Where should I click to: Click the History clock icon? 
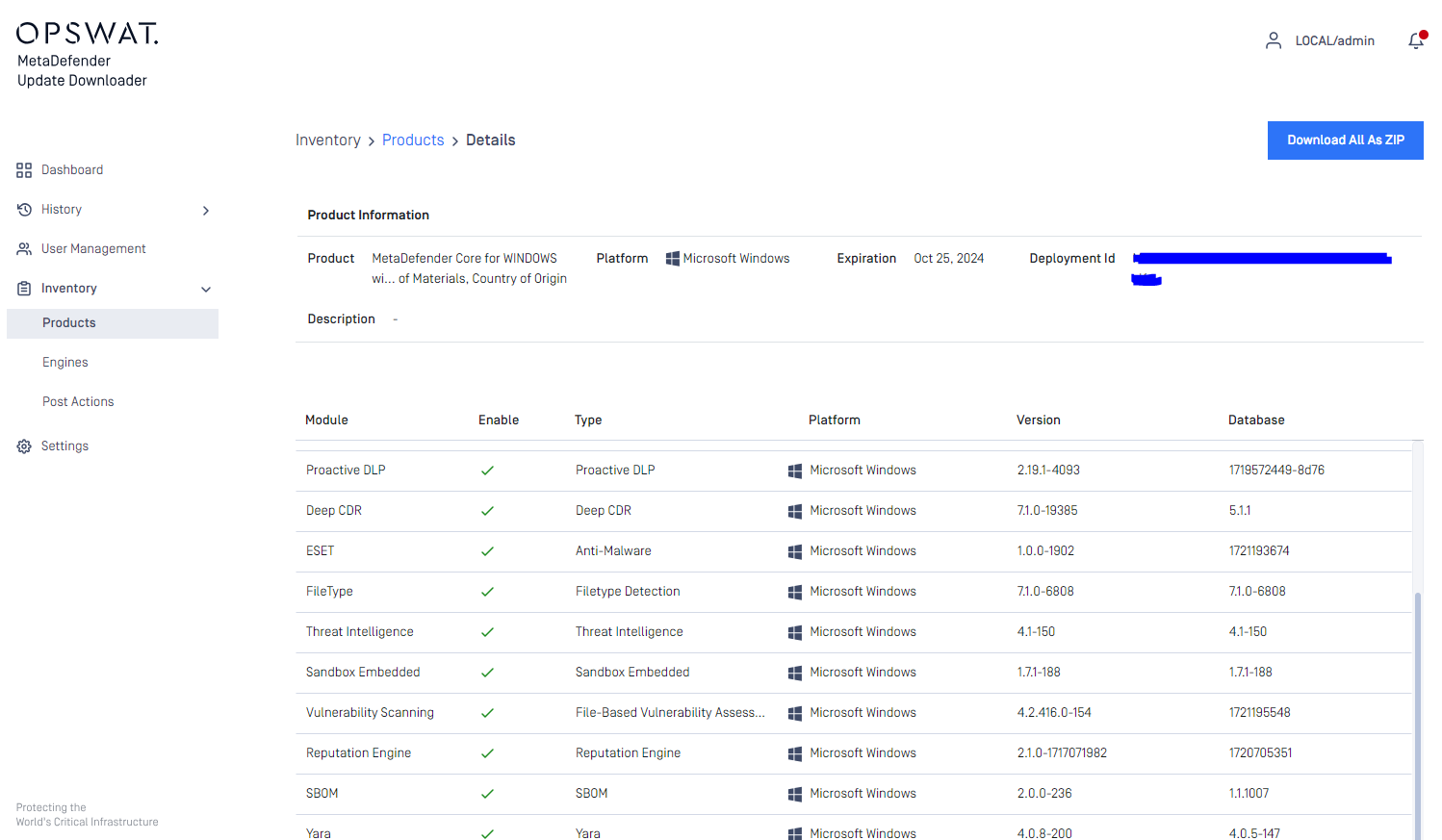(x=24, y=210)
